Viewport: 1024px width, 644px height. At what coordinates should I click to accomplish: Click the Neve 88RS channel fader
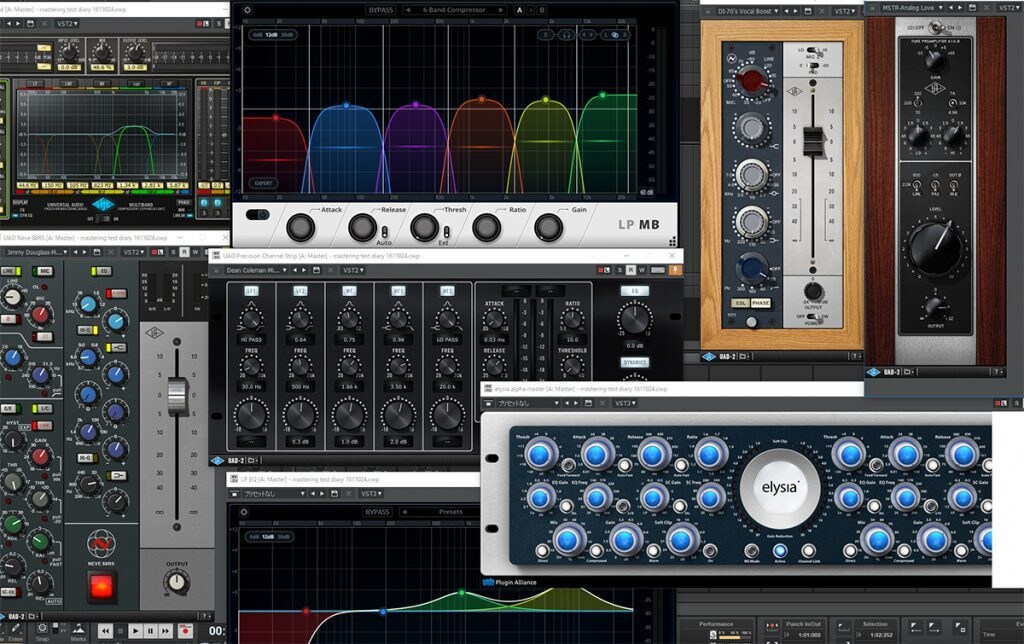click(177, 396)
